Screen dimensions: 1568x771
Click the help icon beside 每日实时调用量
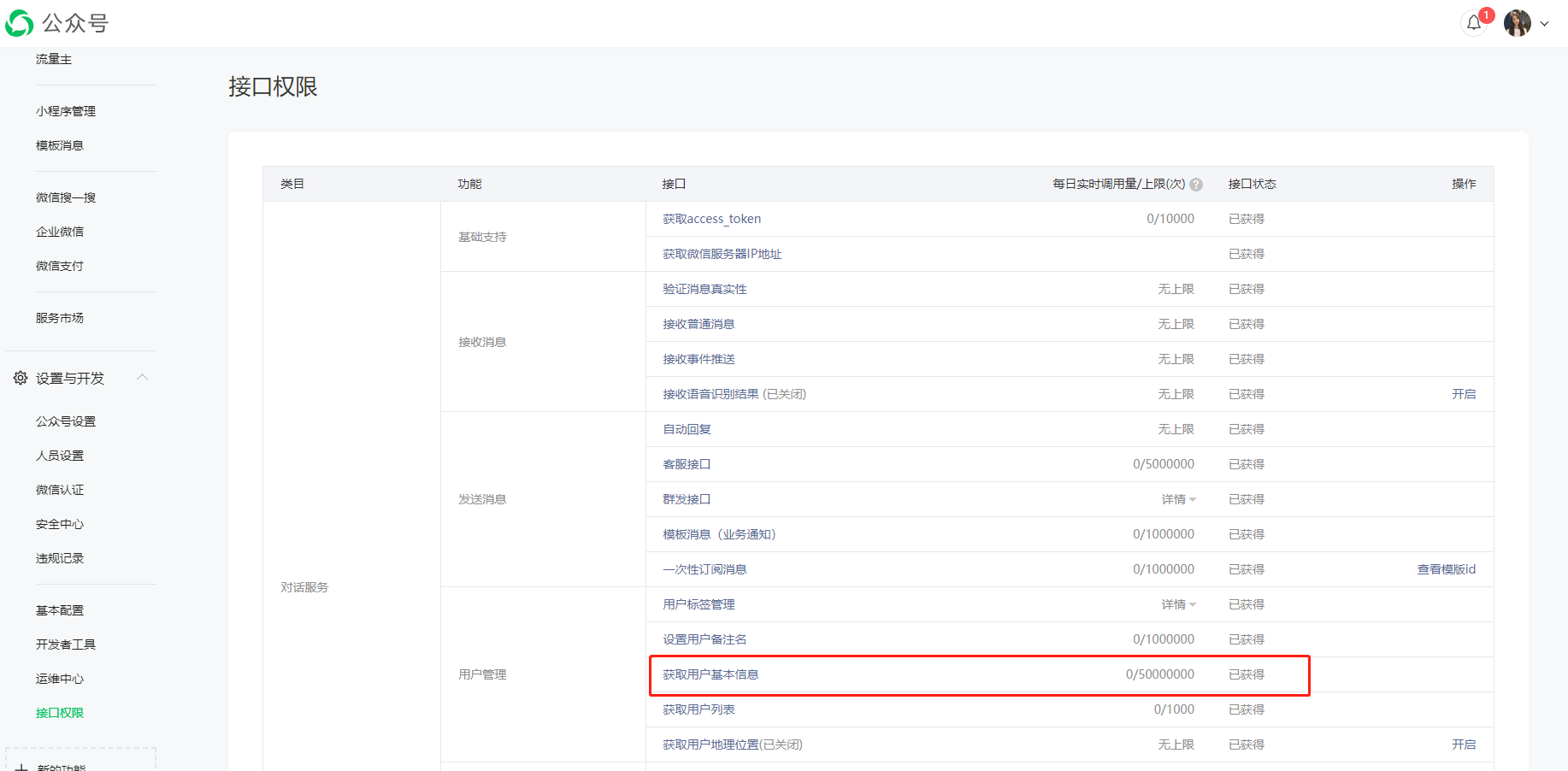point(1196,185)
